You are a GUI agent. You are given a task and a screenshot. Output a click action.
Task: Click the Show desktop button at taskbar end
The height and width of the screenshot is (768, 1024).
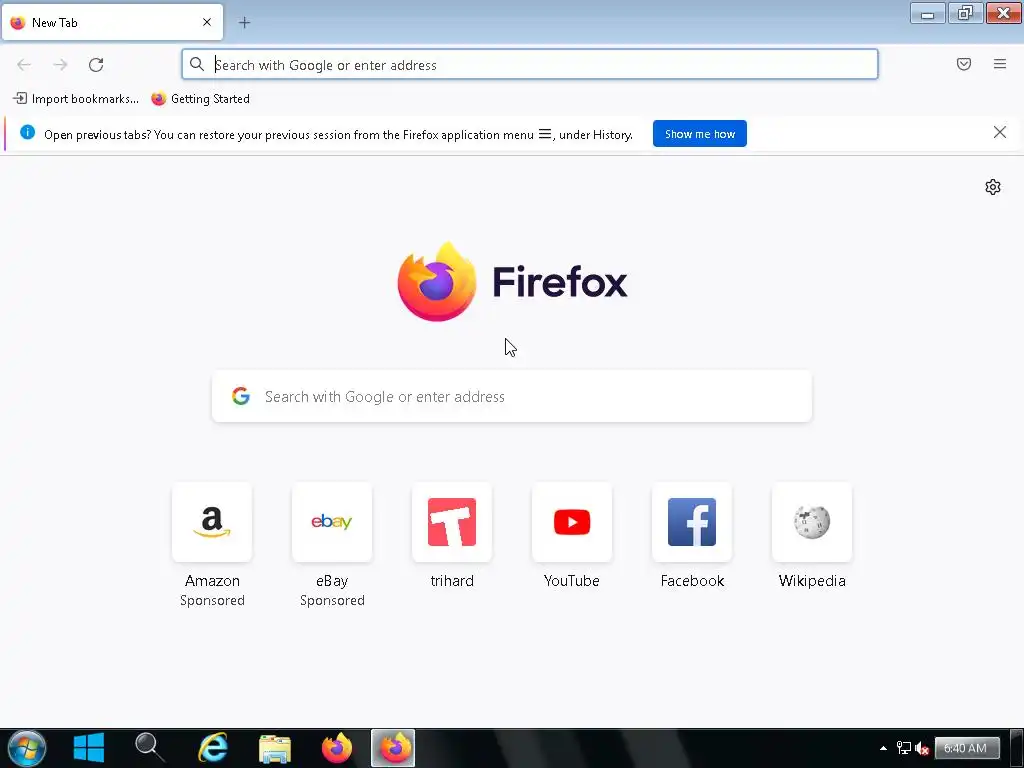pos(1016,748)
